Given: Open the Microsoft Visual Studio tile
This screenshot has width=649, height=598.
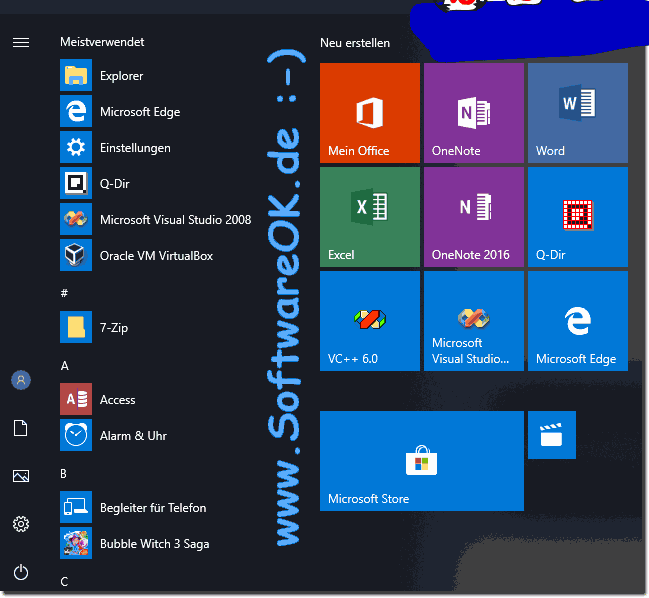Looking at the screenshot, I should coord(474,321).
